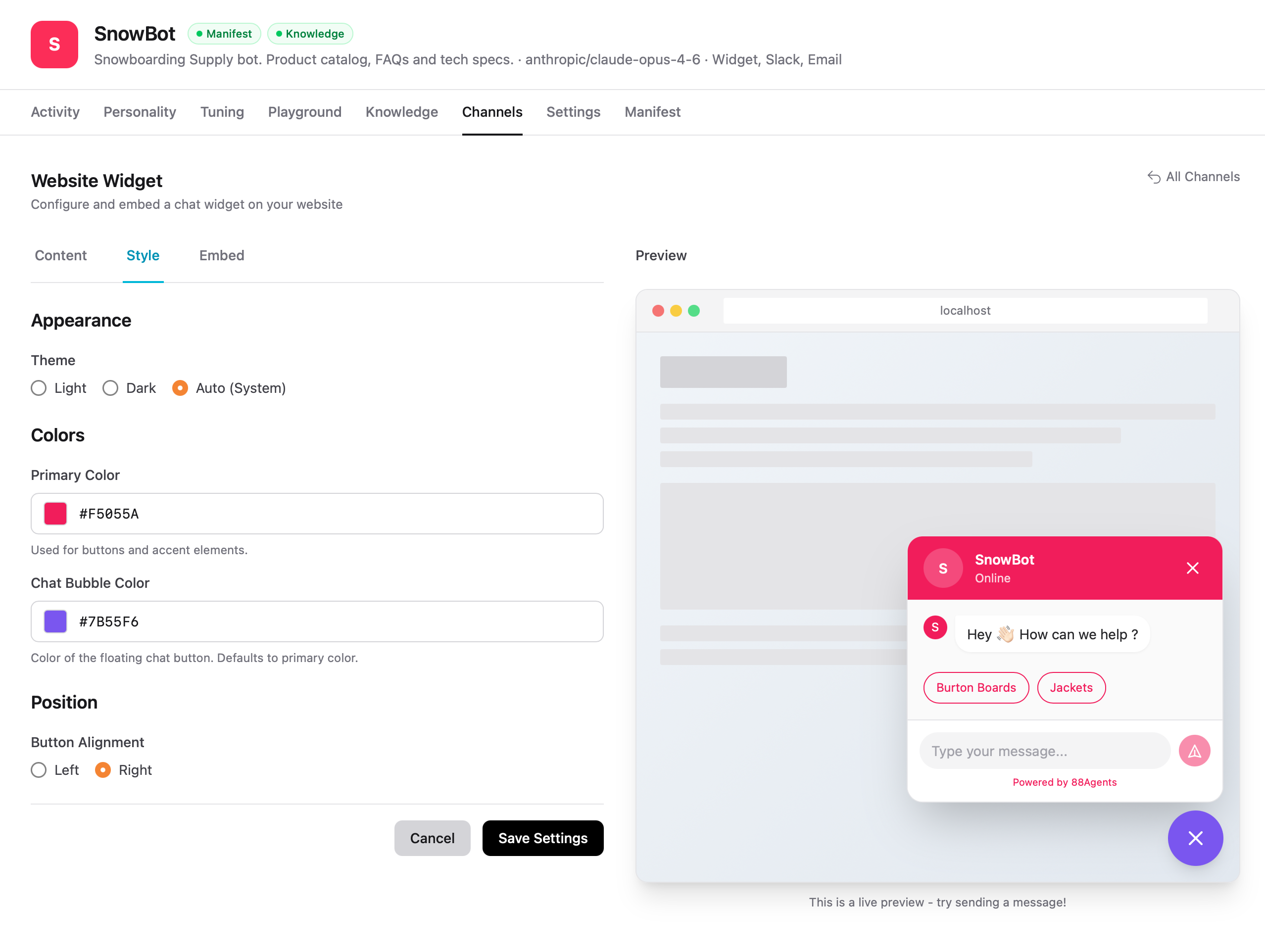Select the Jackets quick reply
1265x952 pixels.
point(1071,687)
